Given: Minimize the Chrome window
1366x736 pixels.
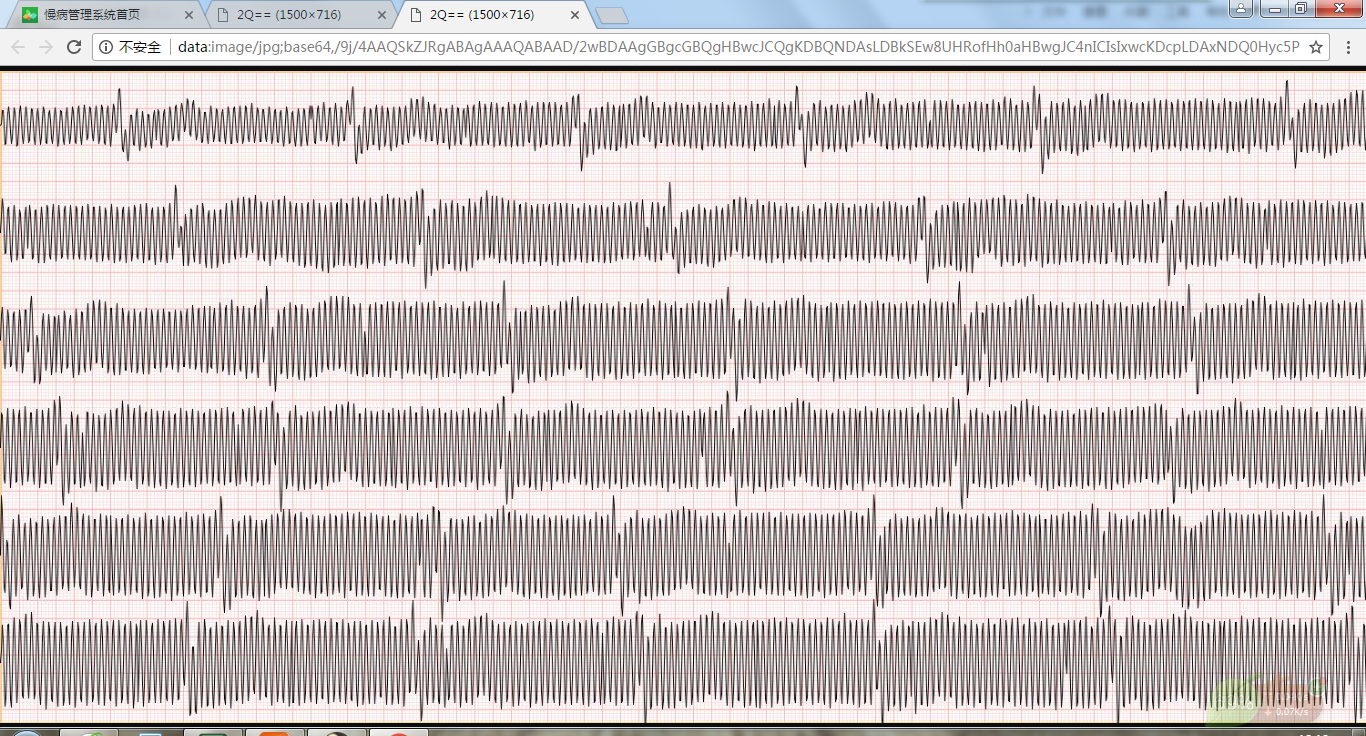Looking at the screenshot, I should click(x=1274, y=9).
